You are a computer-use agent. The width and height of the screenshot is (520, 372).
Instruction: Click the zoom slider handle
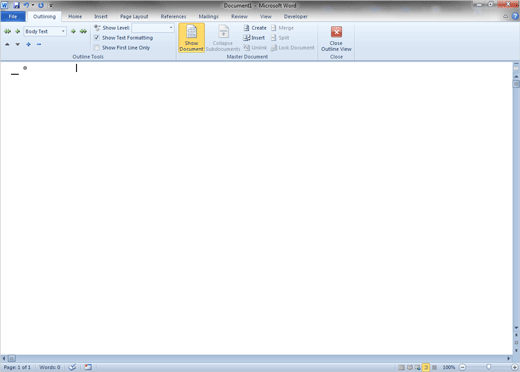pyautogui.click(x=489, y=367)
